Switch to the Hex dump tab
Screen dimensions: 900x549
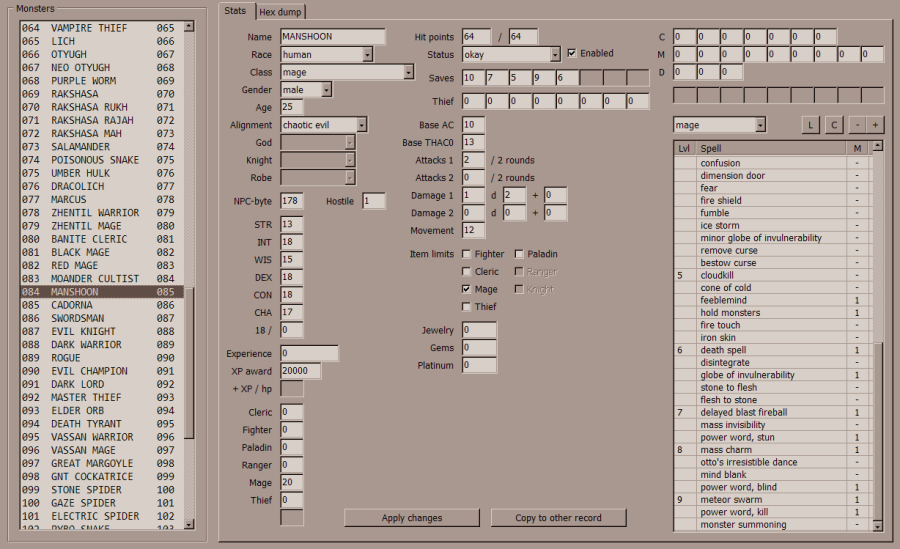(x=281, y=12)
